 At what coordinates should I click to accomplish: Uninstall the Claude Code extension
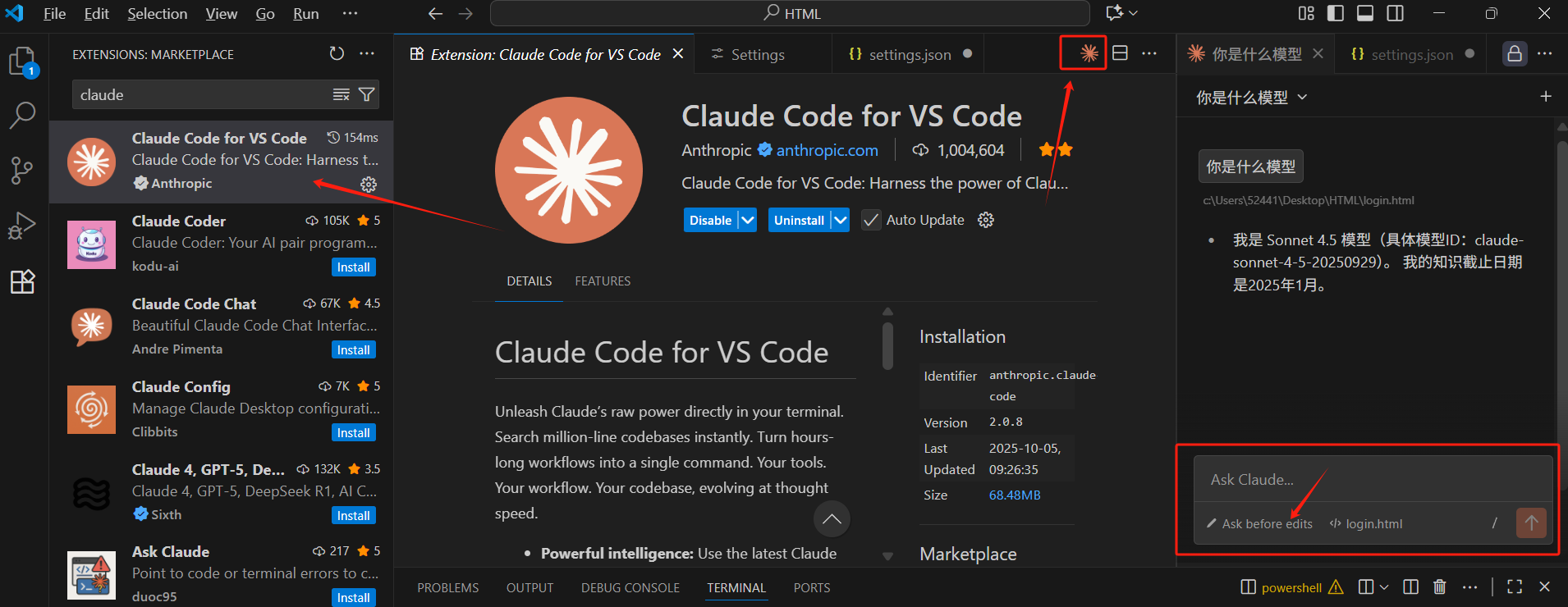799,220
